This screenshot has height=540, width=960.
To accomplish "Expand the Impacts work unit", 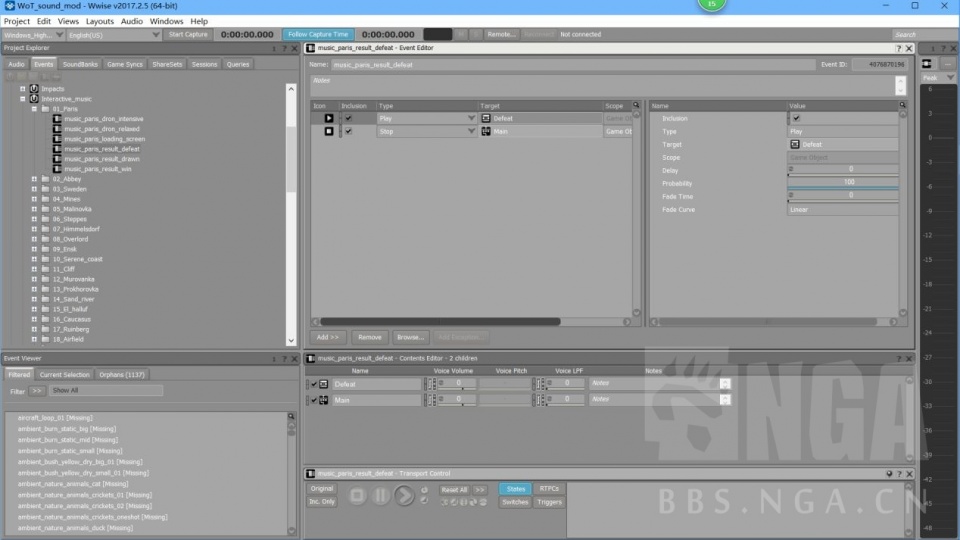I will [x=23, y=89].
